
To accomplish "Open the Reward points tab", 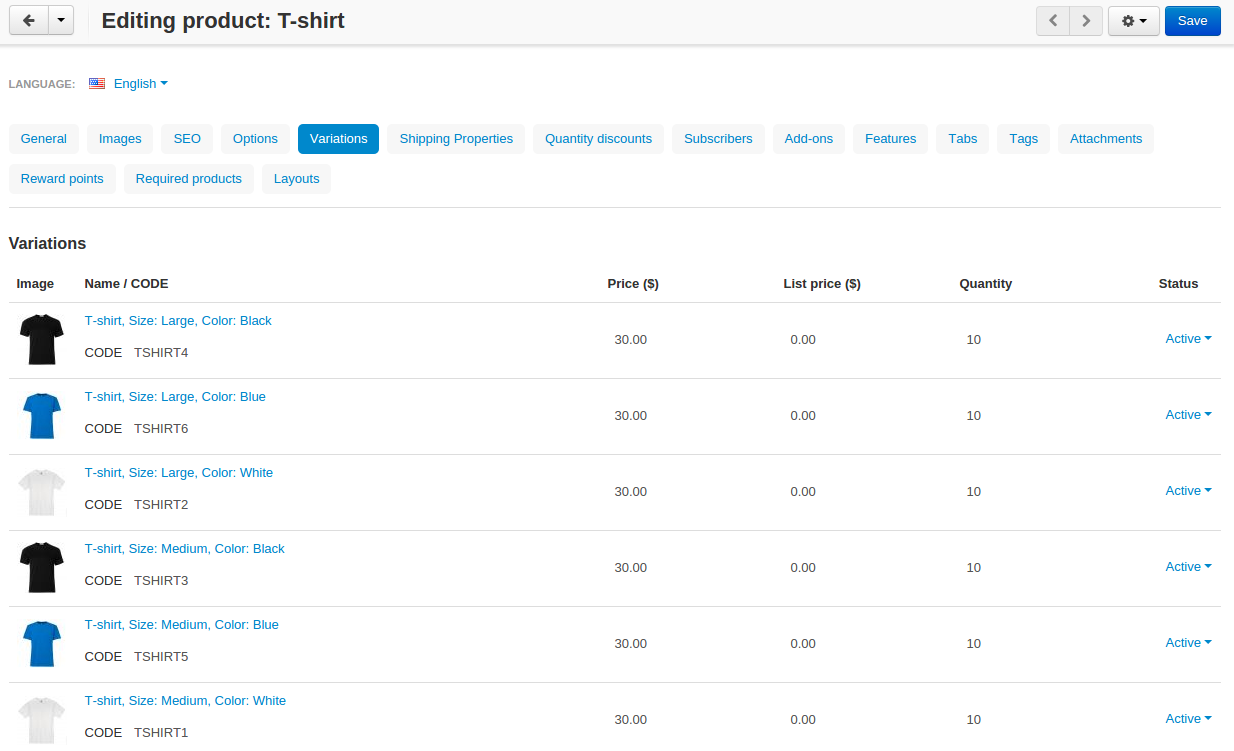I will [62, 179].
